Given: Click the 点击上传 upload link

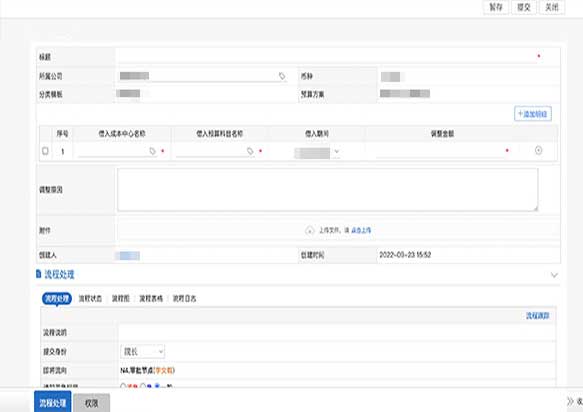Looking at the screenshot, I should click(x=361, y=231).
